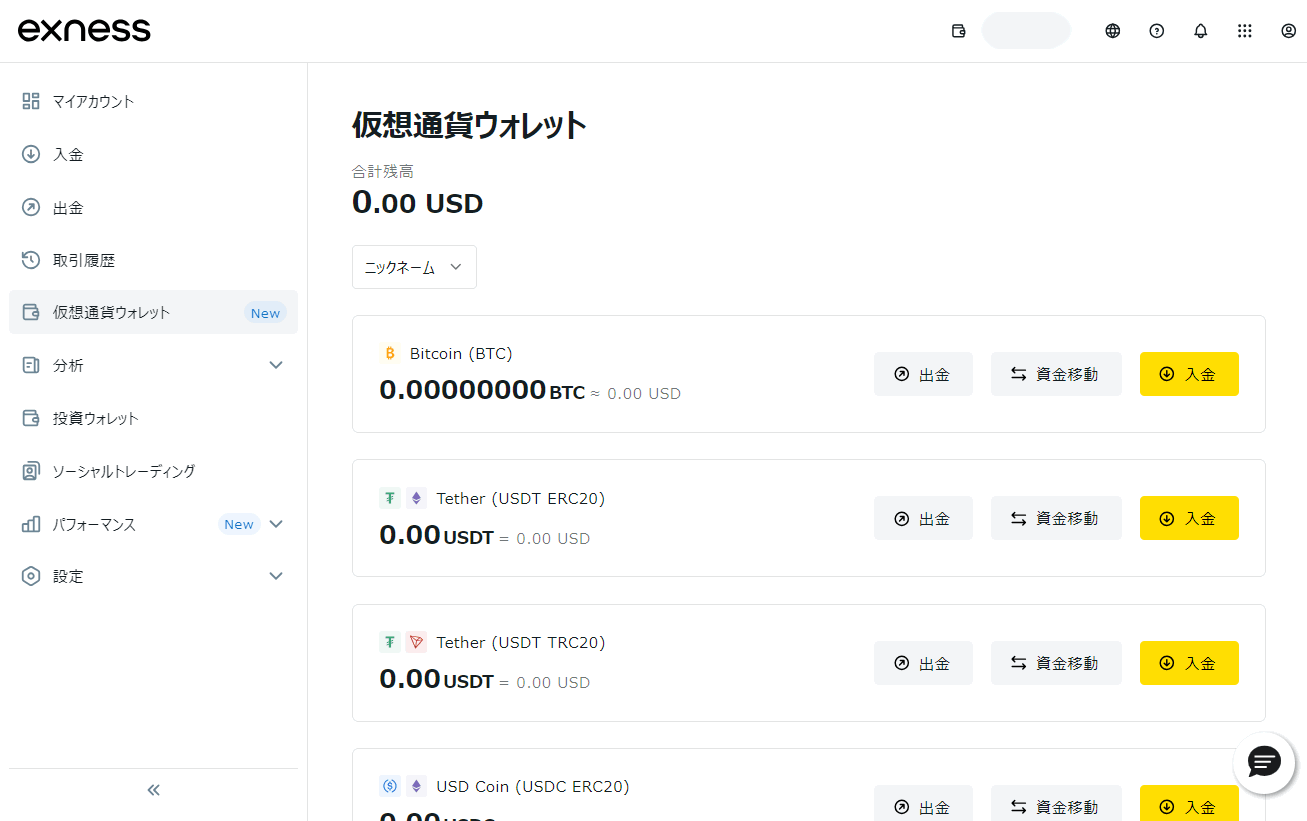Deposit into Tether USDT TRC20
The image size is (1307, 821).
pos(1189,663)
